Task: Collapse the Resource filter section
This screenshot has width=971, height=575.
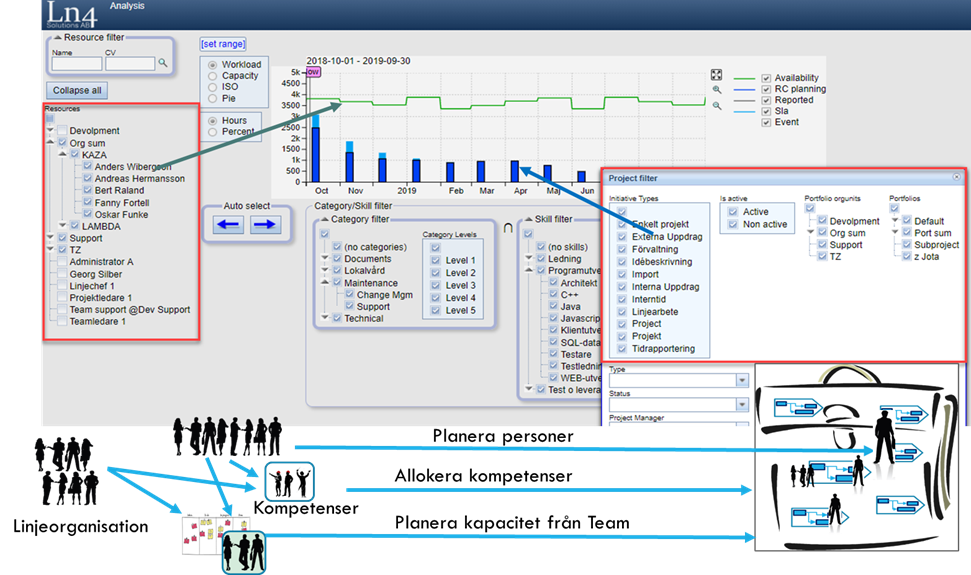Action: pyautogui.click(x=58, y=38)
